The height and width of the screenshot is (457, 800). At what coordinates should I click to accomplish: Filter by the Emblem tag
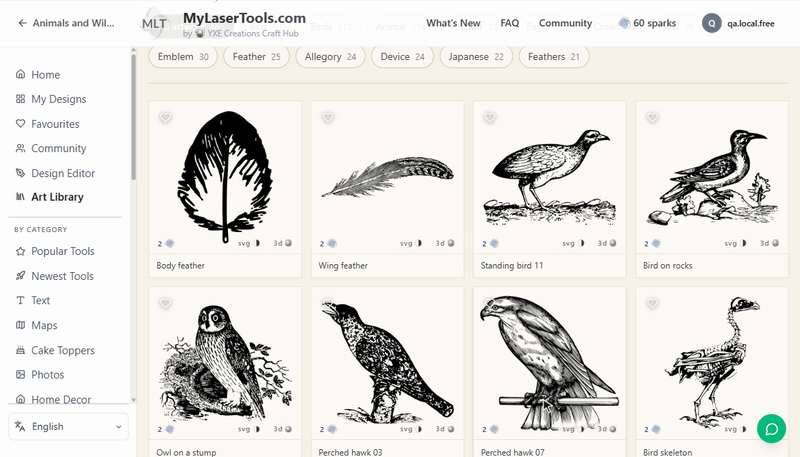(183, 57)
